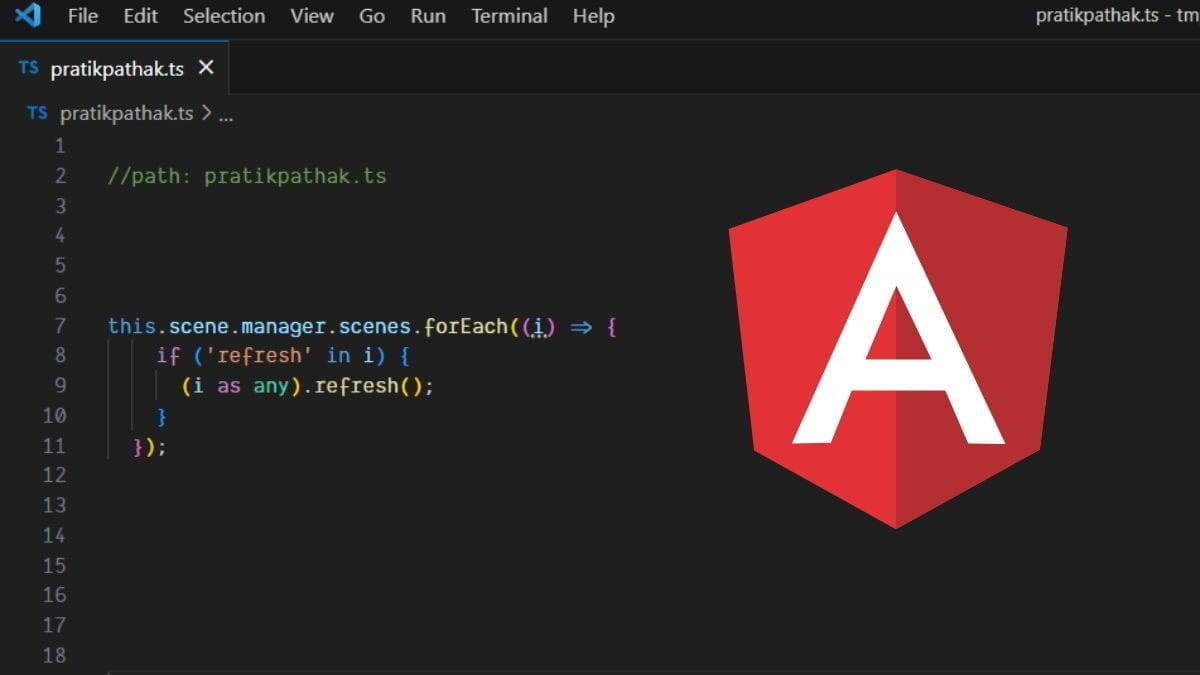Click the VS Code logo icon
Screen dimensions: 1200x675
click(x=28, y=16)
